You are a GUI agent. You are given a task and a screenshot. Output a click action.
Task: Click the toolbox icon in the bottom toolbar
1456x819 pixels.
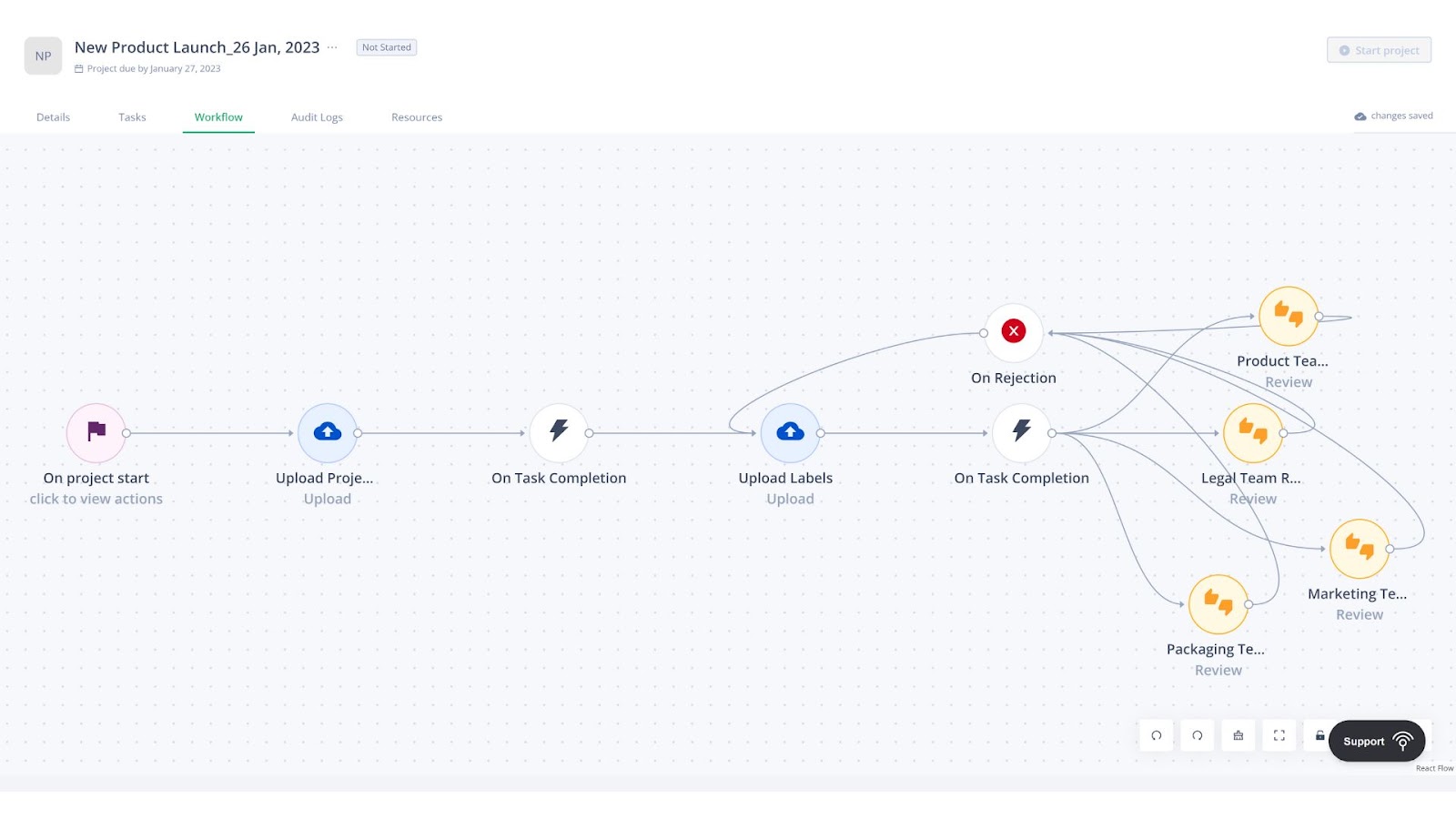(x=1238, y=735)
